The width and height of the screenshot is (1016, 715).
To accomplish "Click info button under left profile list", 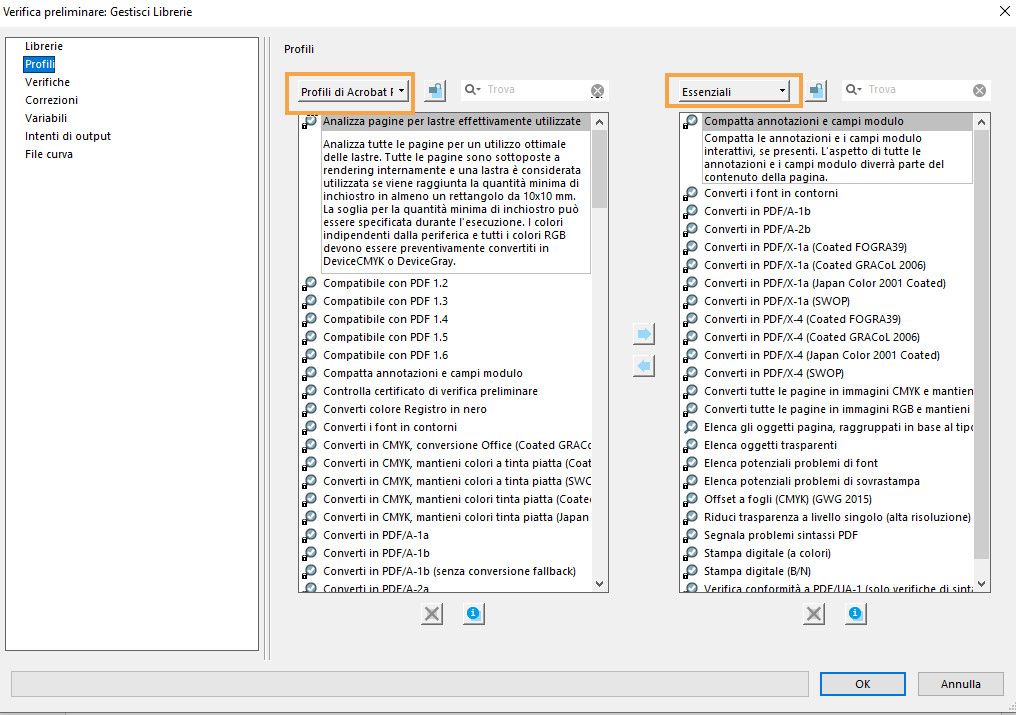I will point(474,613).
